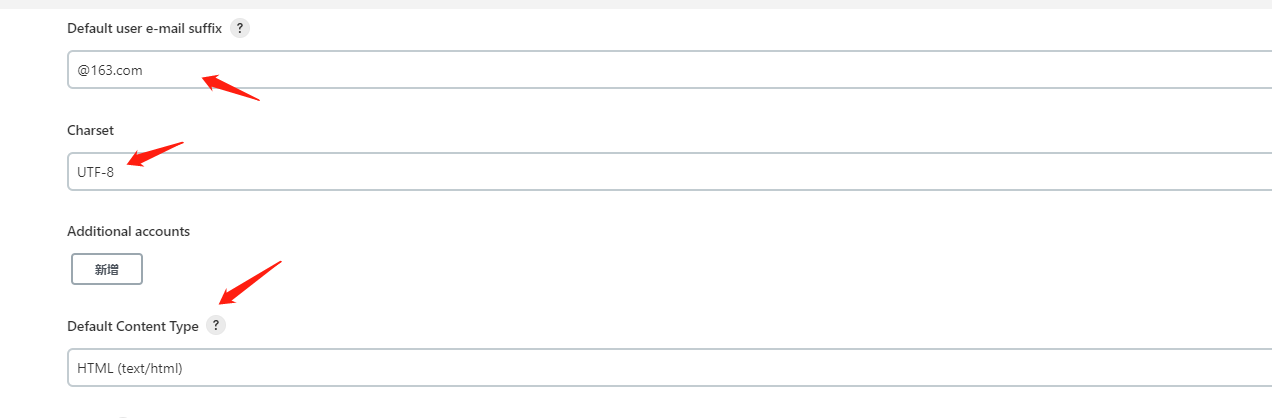This screenshot has height=418, width=1272.
Task: Click the "Default user e-mail suffix" label
Action: coord(144,28)
